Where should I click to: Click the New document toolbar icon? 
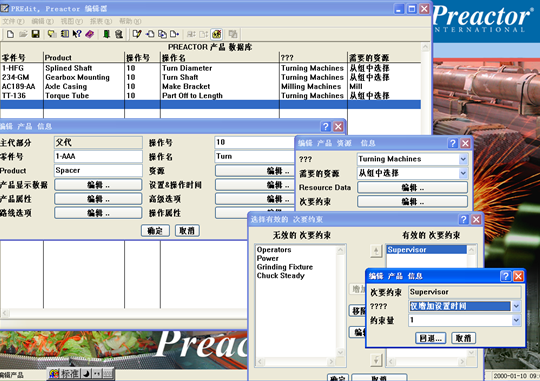[10, 34]
